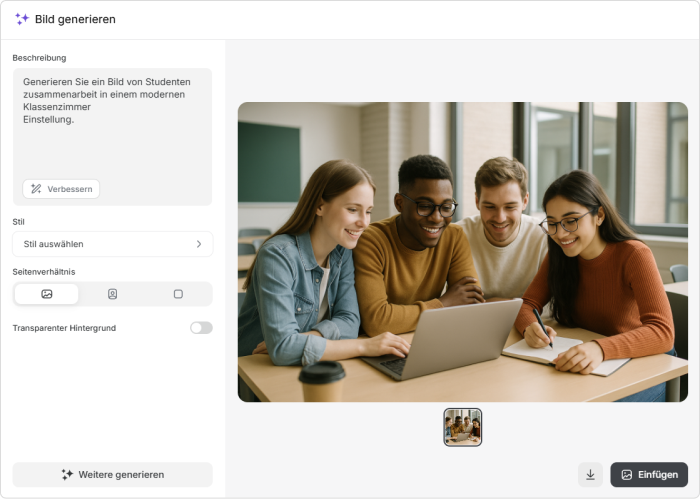Select the landscape aspect ratio icon
This screenshot has height=499, width=700.
point(47,294)
